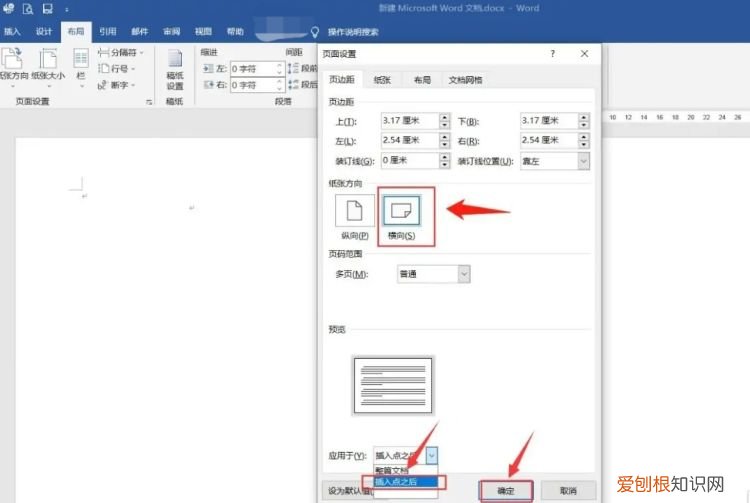Switch to the Help (帮助) ribbon tab
The height and width of the screenshot is (503, 750).
point(235,32)
